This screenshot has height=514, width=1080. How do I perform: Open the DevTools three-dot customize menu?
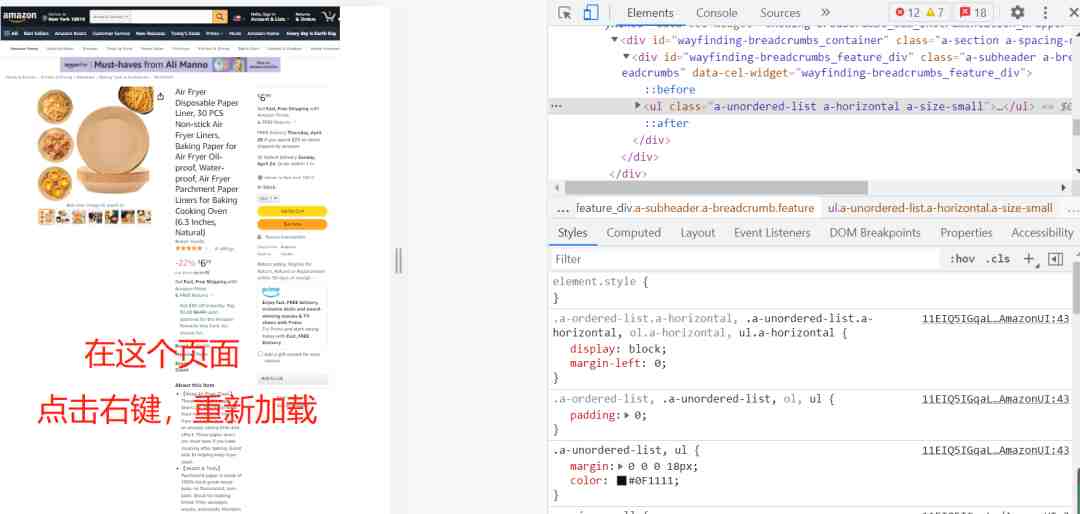tap(1045, 12)
